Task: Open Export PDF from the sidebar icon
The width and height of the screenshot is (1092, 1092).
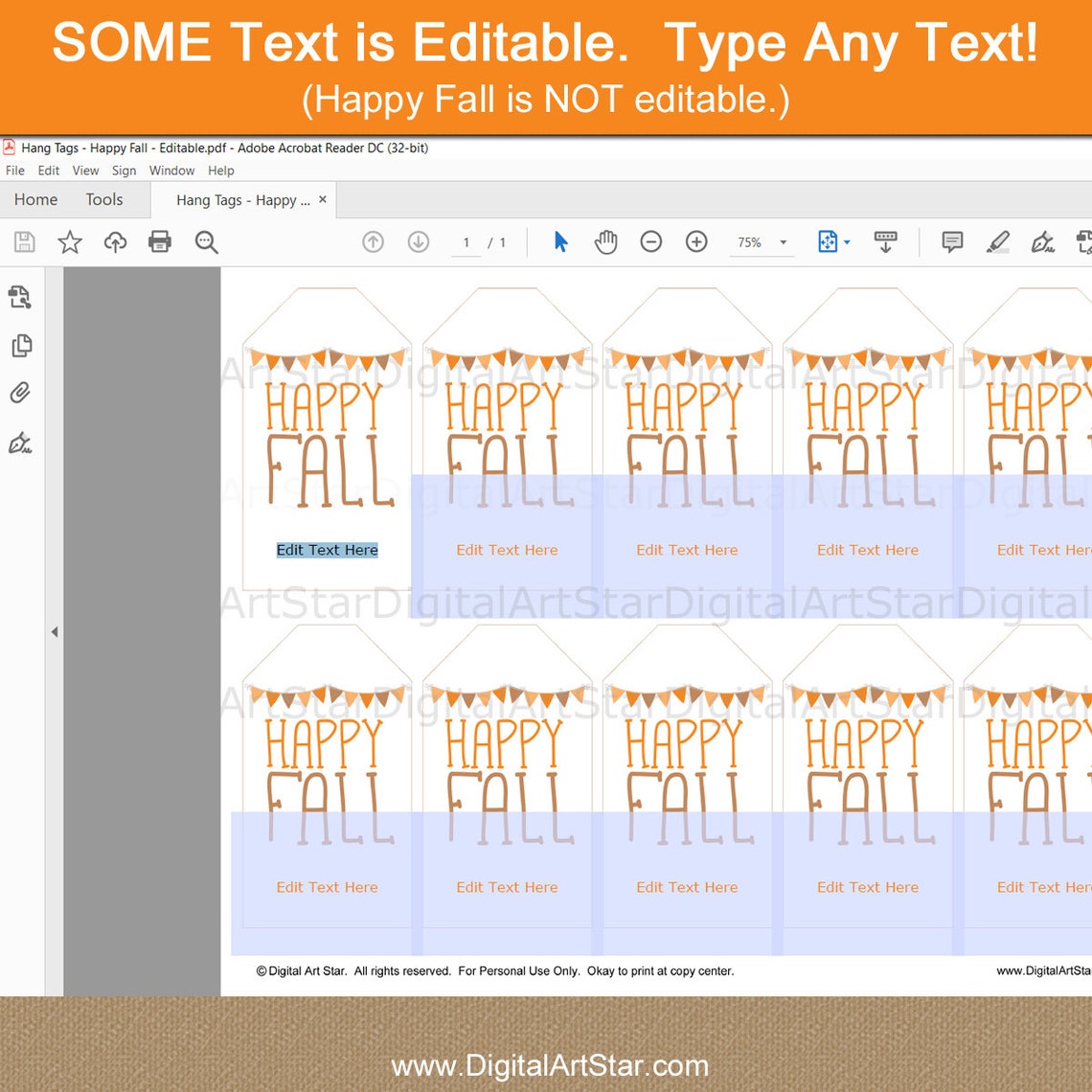Action: click(21, 298)
